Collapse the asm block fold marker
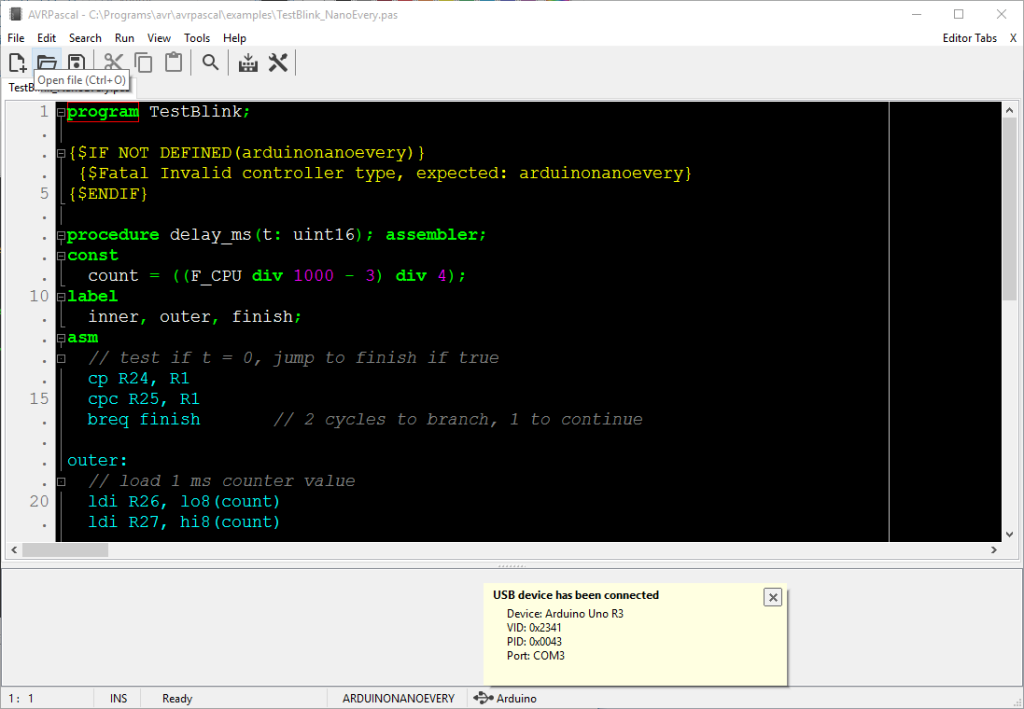1024x709 pixels. (x=61, y=338)
